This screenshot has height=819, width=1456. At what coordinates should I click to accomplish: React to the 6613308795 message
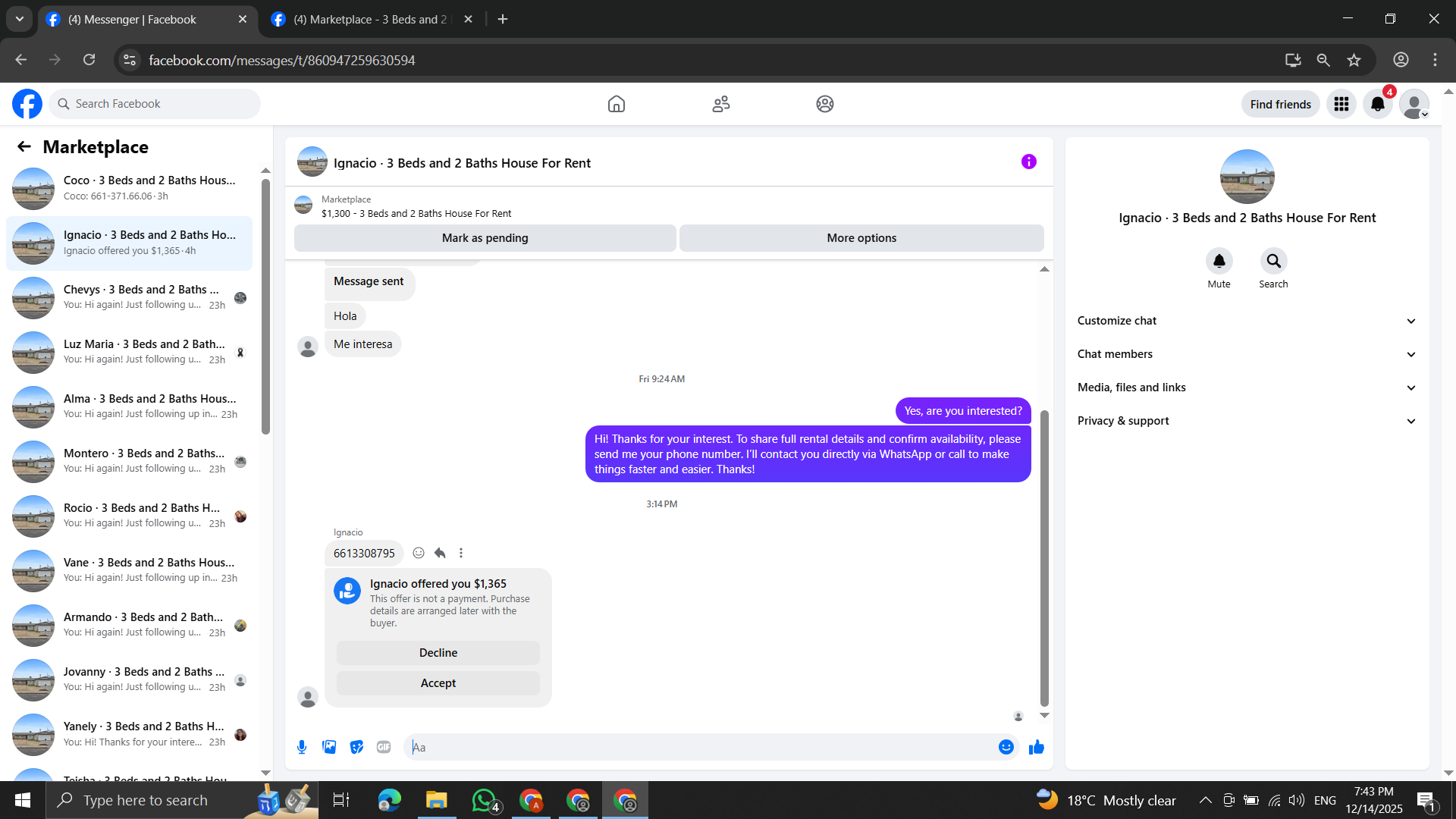coord(419,553)
